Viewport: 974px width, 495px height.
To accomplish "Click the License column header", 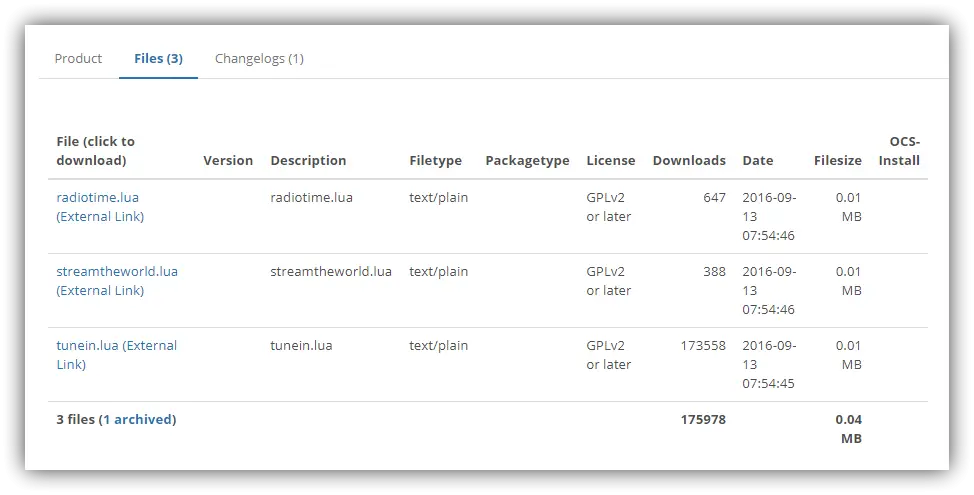I will 610,160.
